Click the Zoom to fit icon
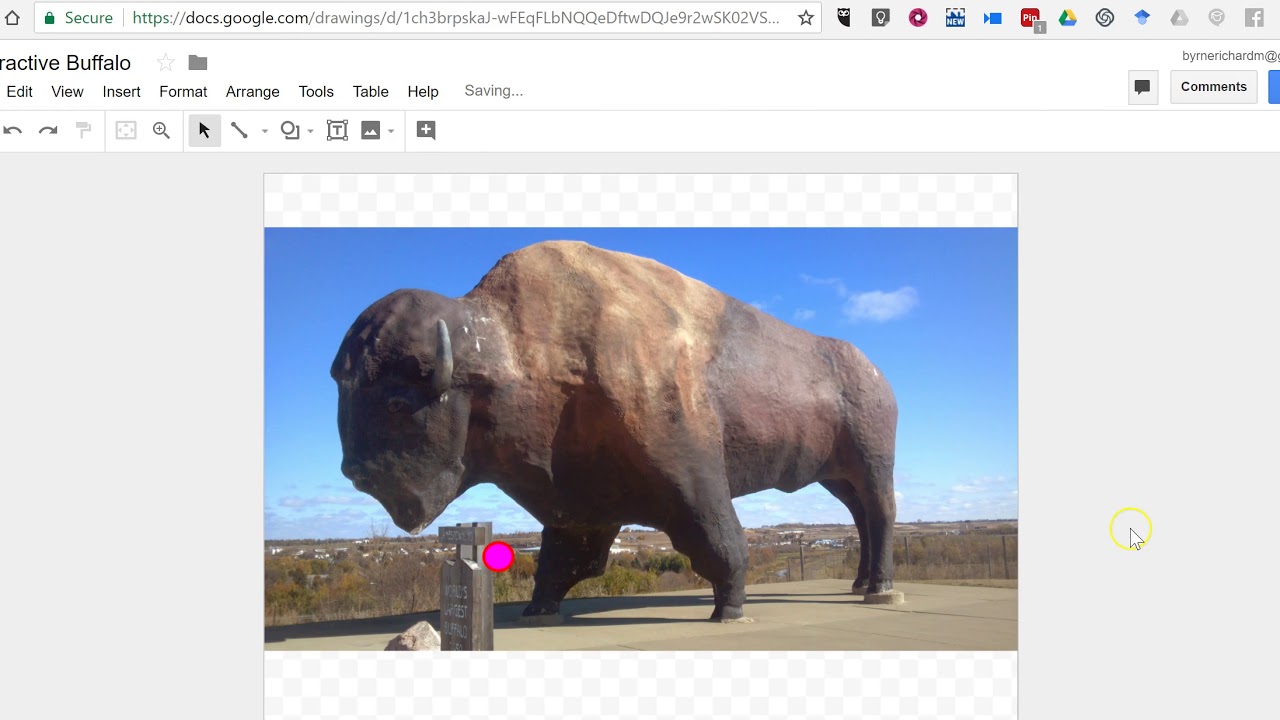Image resolution: width=1280 pixels, height=720 pixels. [126, 130]
